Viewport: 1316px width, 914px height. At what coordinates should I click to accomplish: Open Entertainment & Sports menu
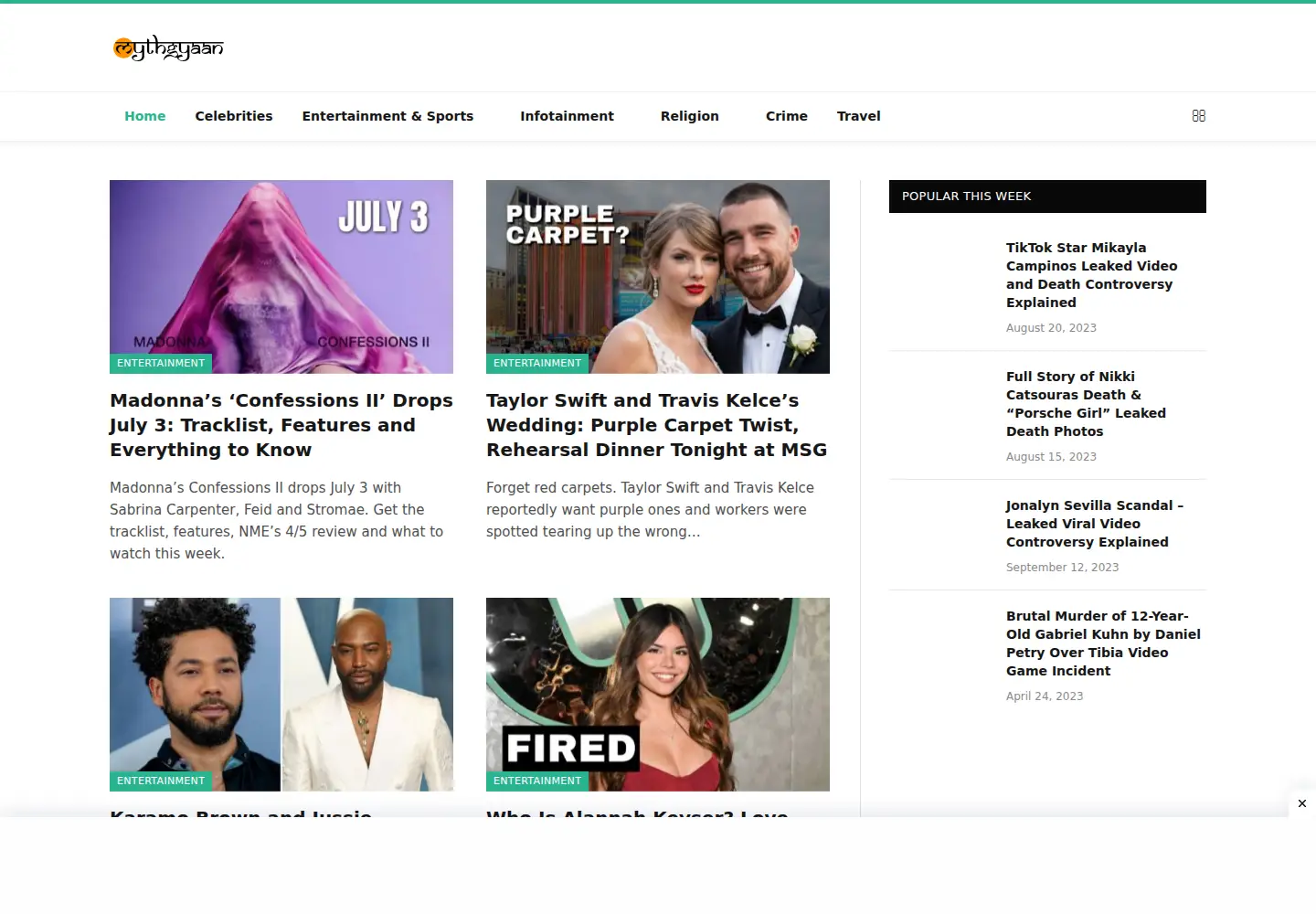(387, 116)
